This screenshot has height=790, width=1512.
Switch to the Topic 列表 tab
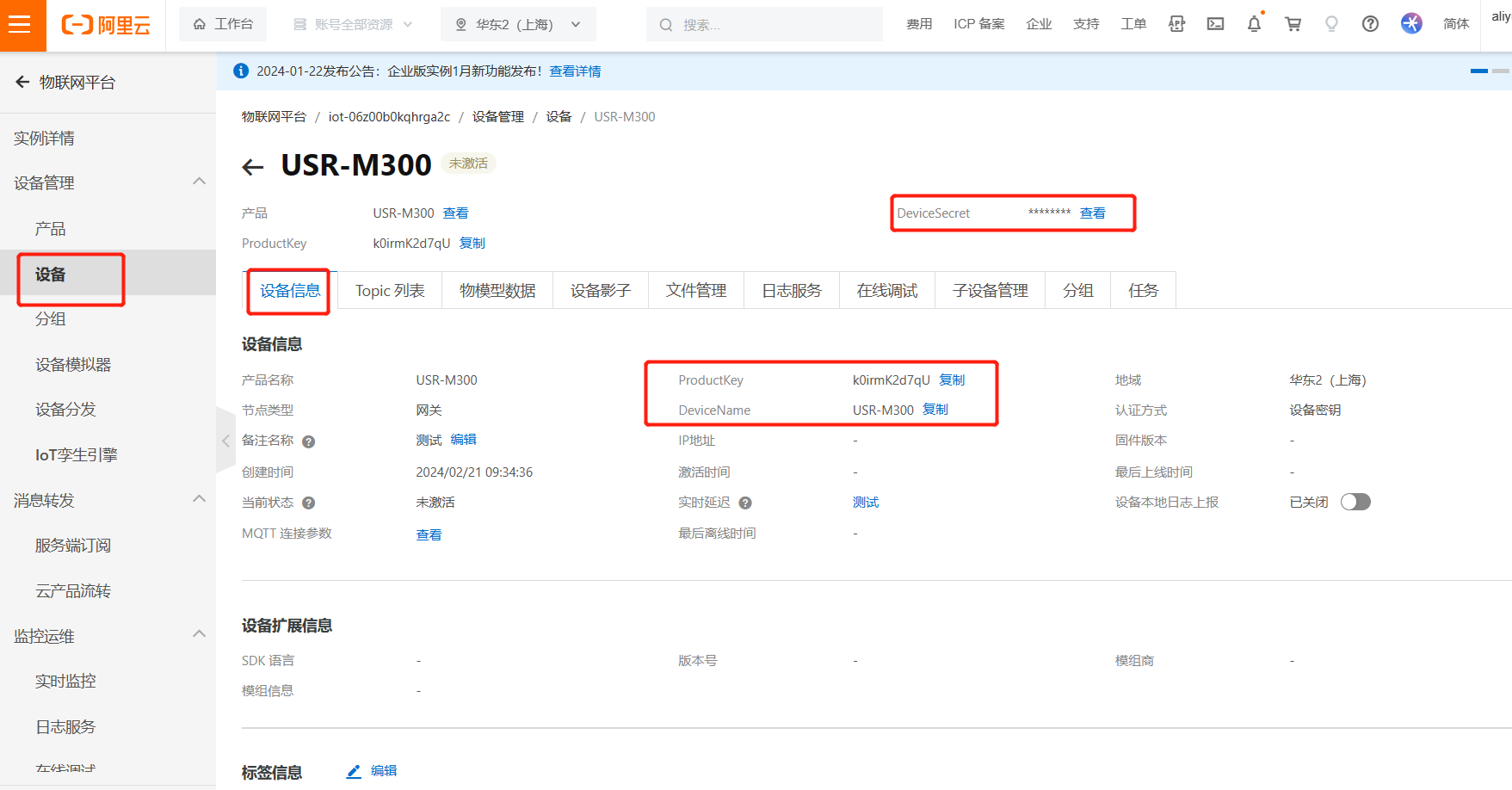390,291
